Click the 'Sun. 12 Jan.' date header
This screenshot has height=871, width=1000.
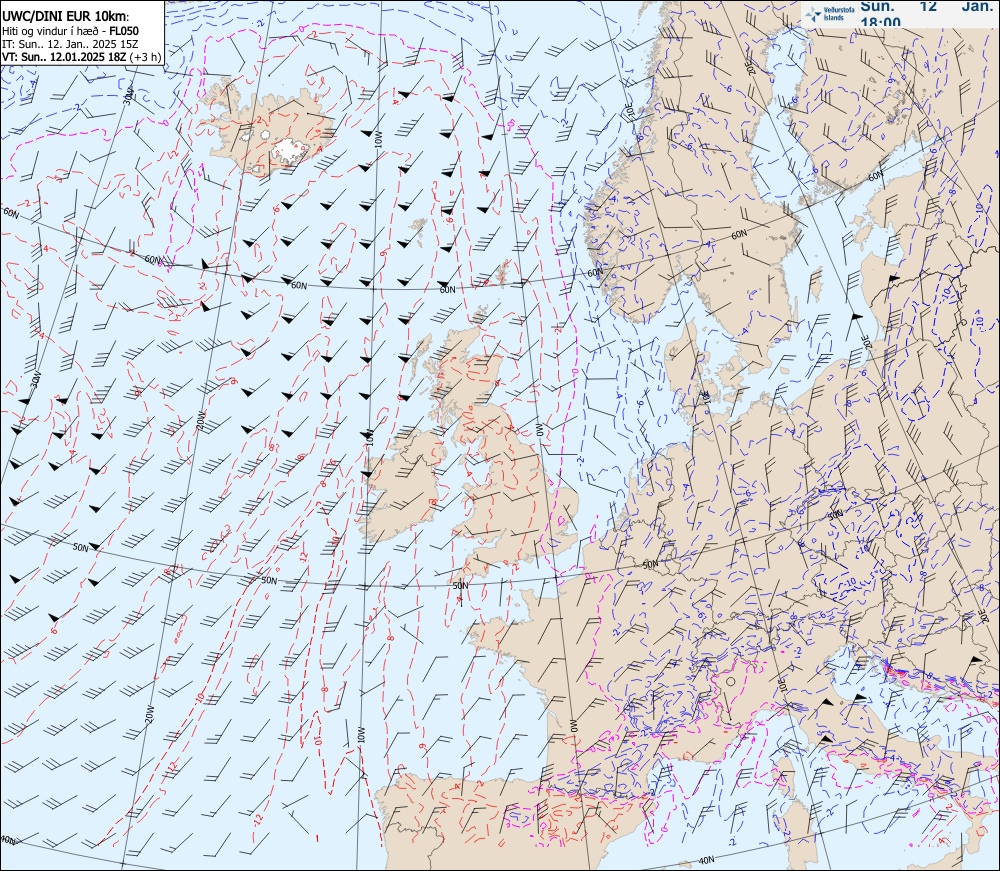(926, 6)
